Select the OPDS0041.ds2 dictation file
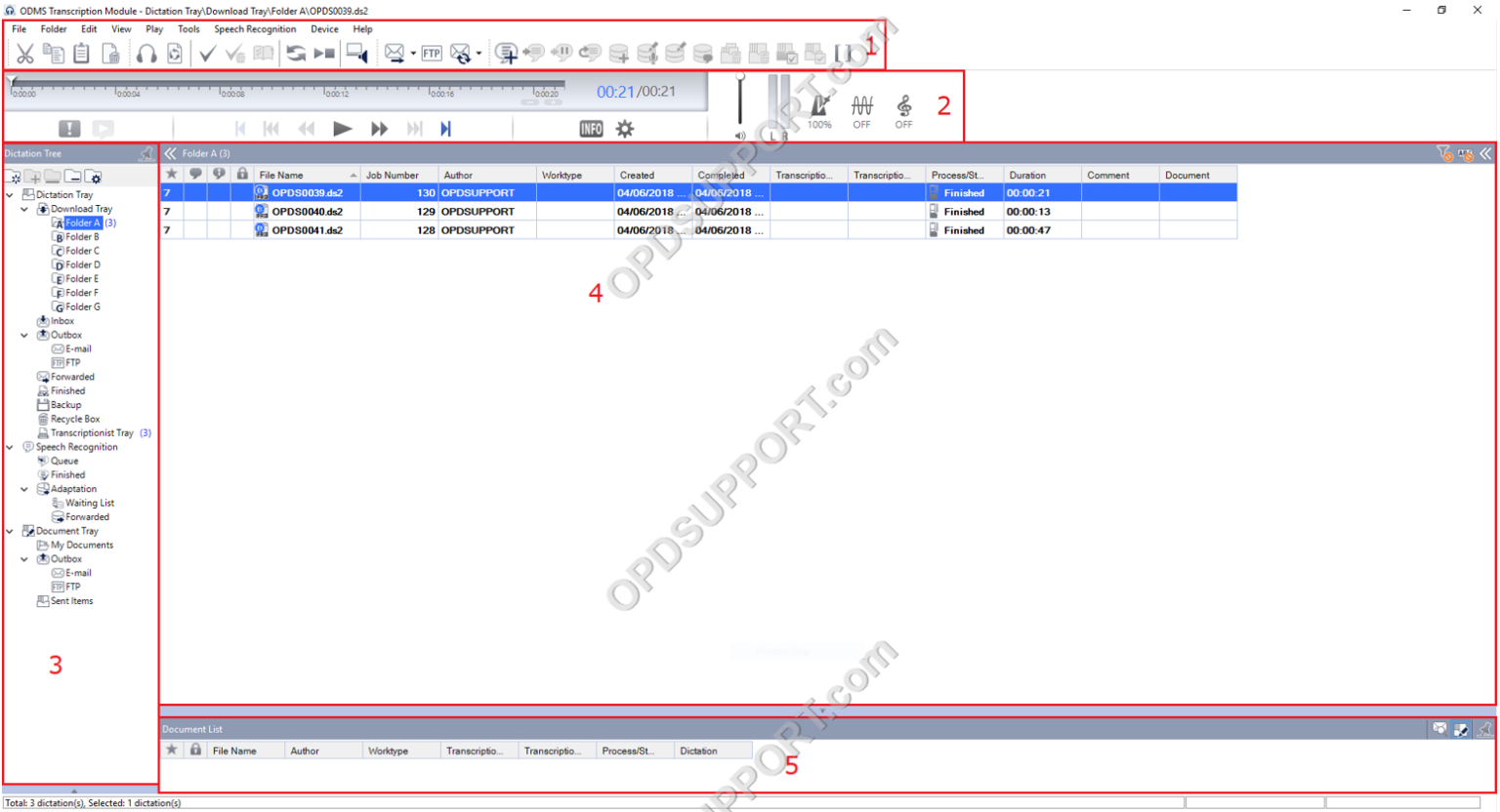Viewport: 1500px width, 812px height. 307,230
